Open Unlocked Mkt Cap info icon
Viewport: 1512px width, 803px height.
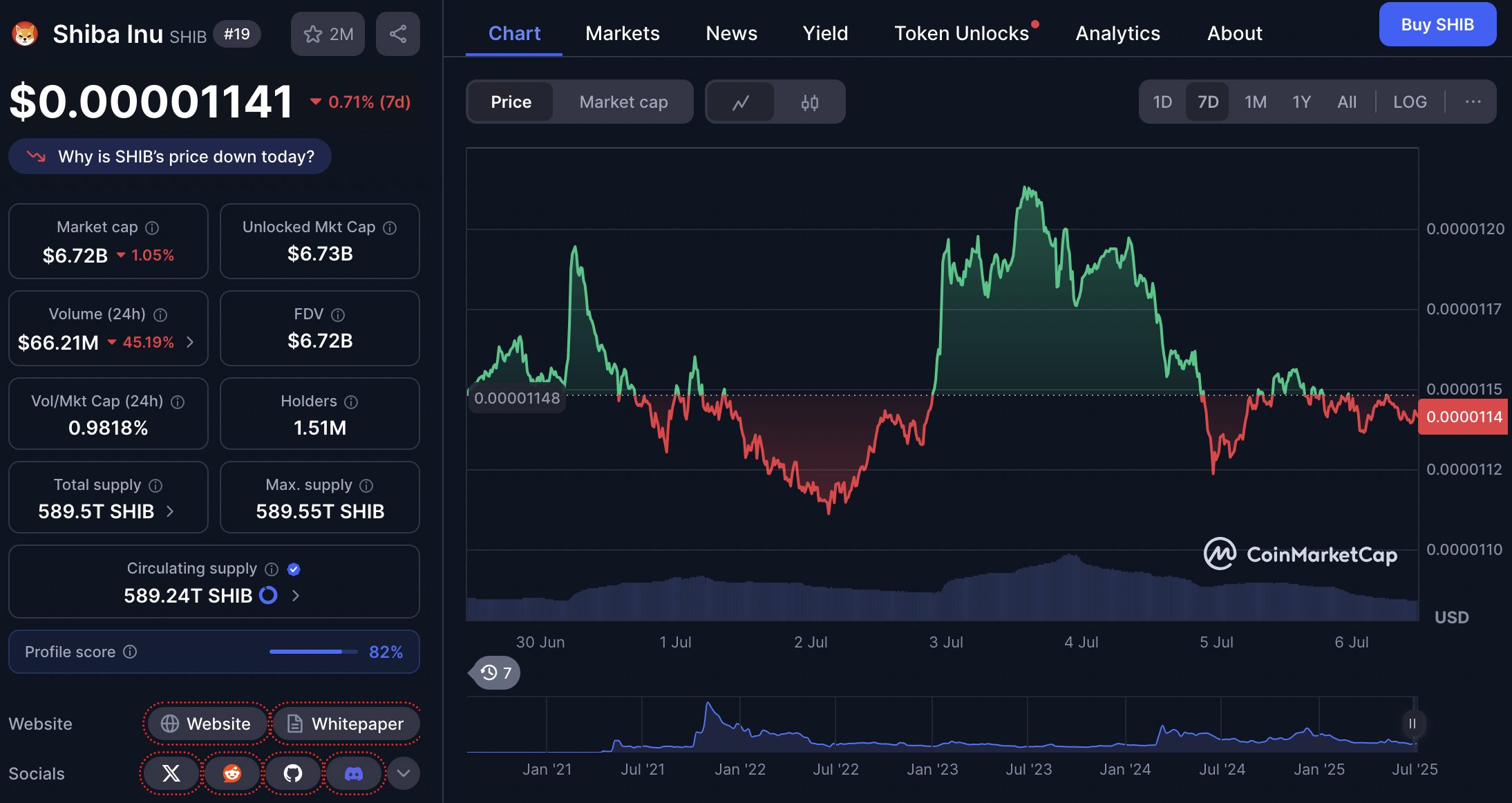(x=390, y=227)
